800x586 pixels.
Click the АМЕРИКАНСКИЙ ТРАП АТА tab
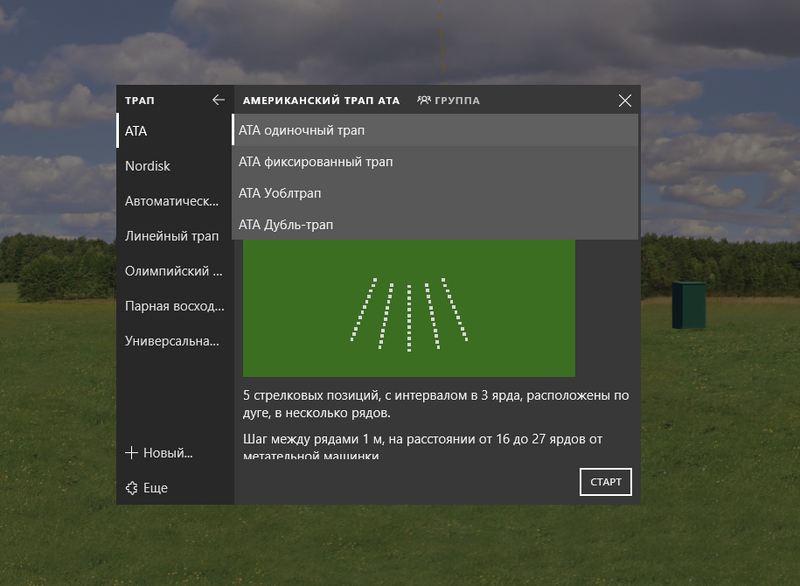pos(321,100)
